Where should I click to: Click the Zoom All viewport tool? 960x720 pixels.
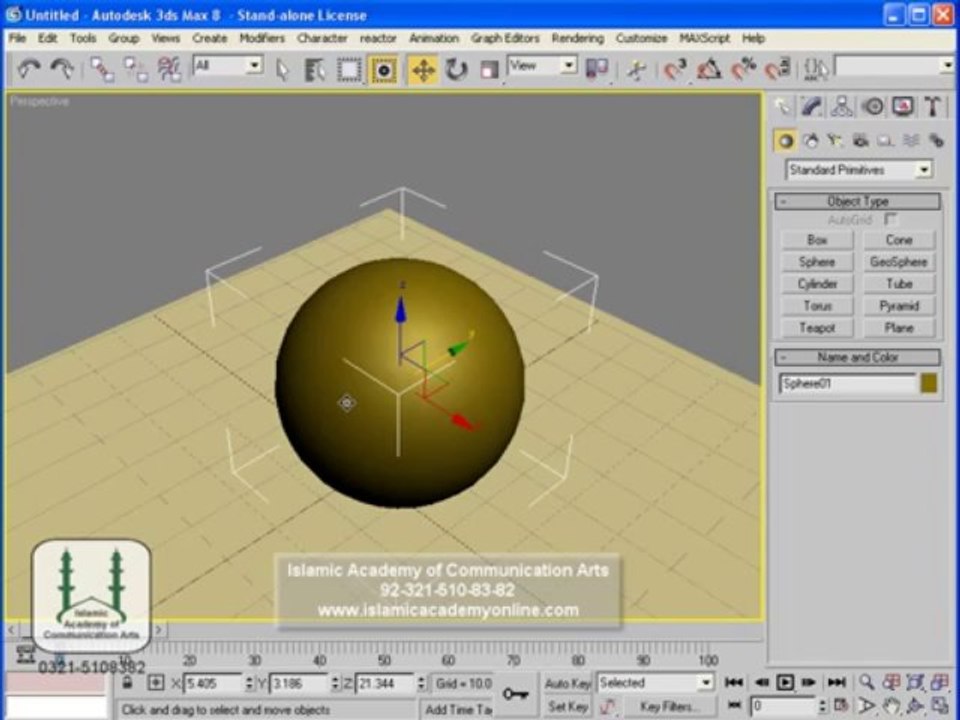(x=891, y=682)
